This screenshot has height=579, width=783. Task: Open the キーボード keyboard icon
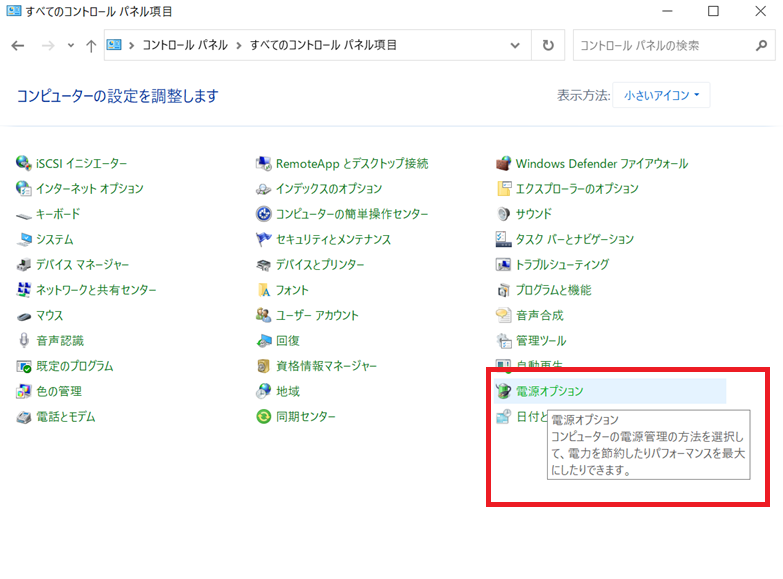pyautogui.click(x=24, y=214)
